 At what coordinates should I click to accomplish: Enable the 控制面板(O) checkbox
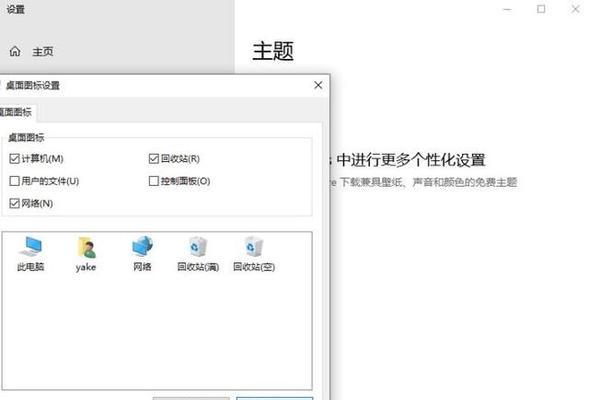154,181
